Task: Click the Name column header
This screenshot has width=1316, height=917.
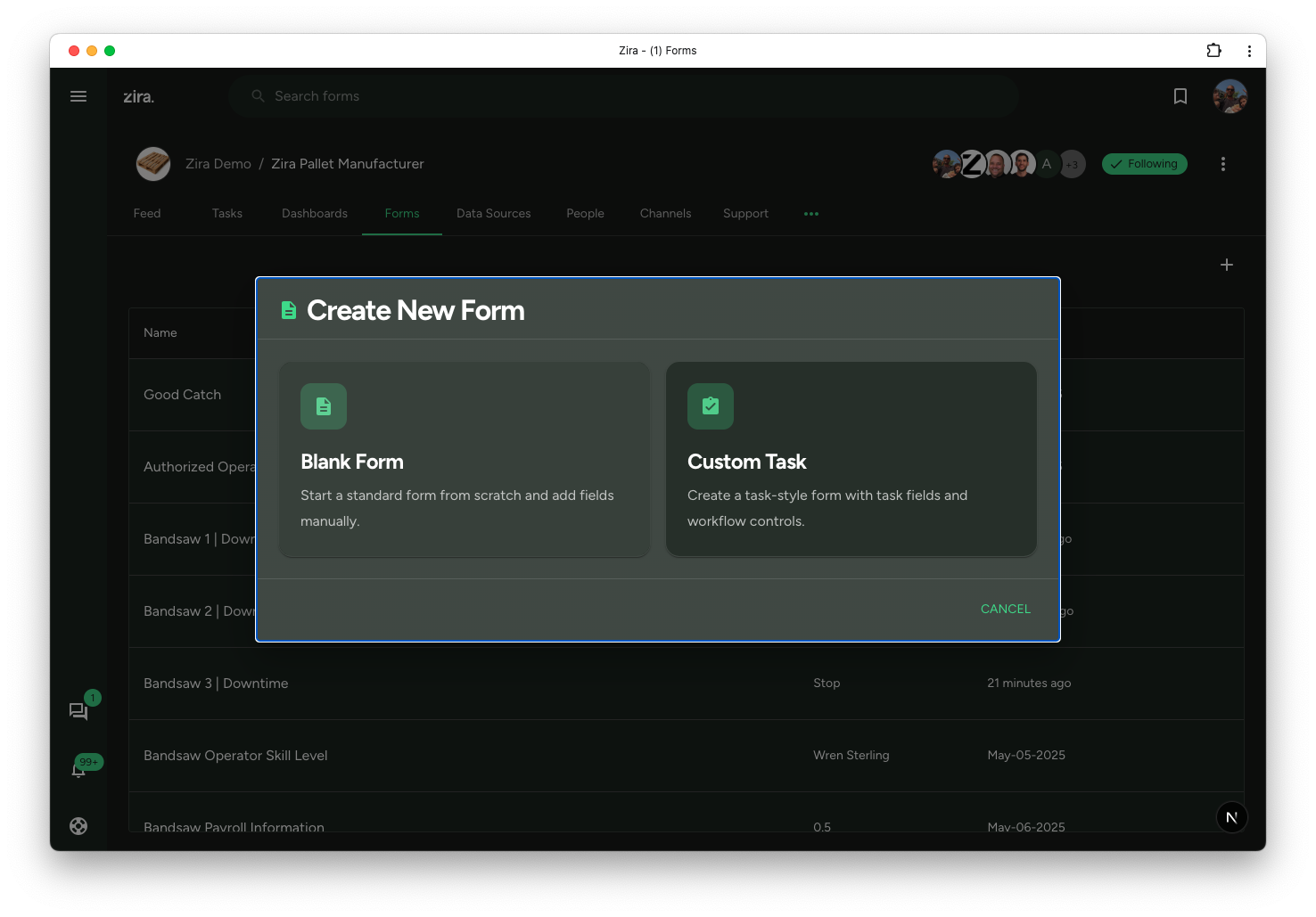Action: pyautogui.click(x=160, y=332)
